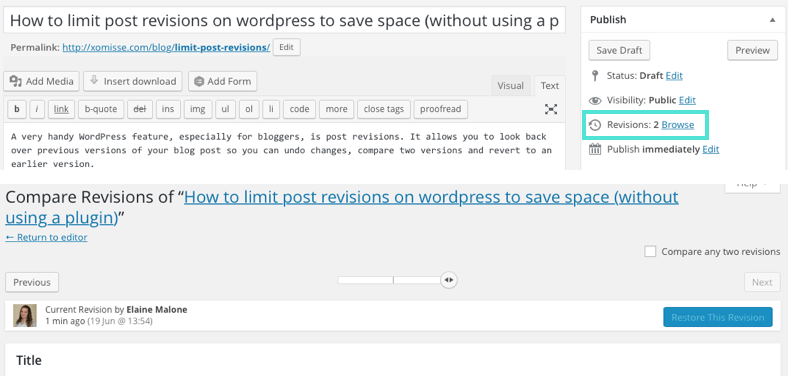Click the ins quicktag button
Viewport: 788px width, 376px height.
click(x=168, y=109)
